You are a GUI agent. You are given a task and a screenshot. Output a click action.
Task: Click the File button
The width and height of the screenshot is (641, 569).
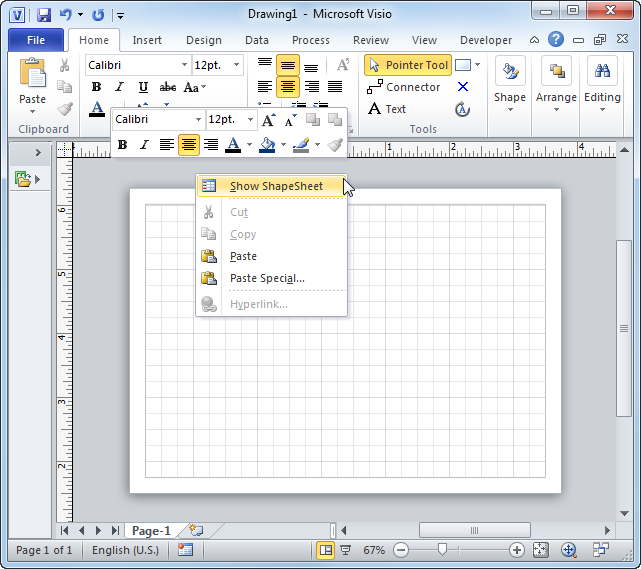[36, 40]
